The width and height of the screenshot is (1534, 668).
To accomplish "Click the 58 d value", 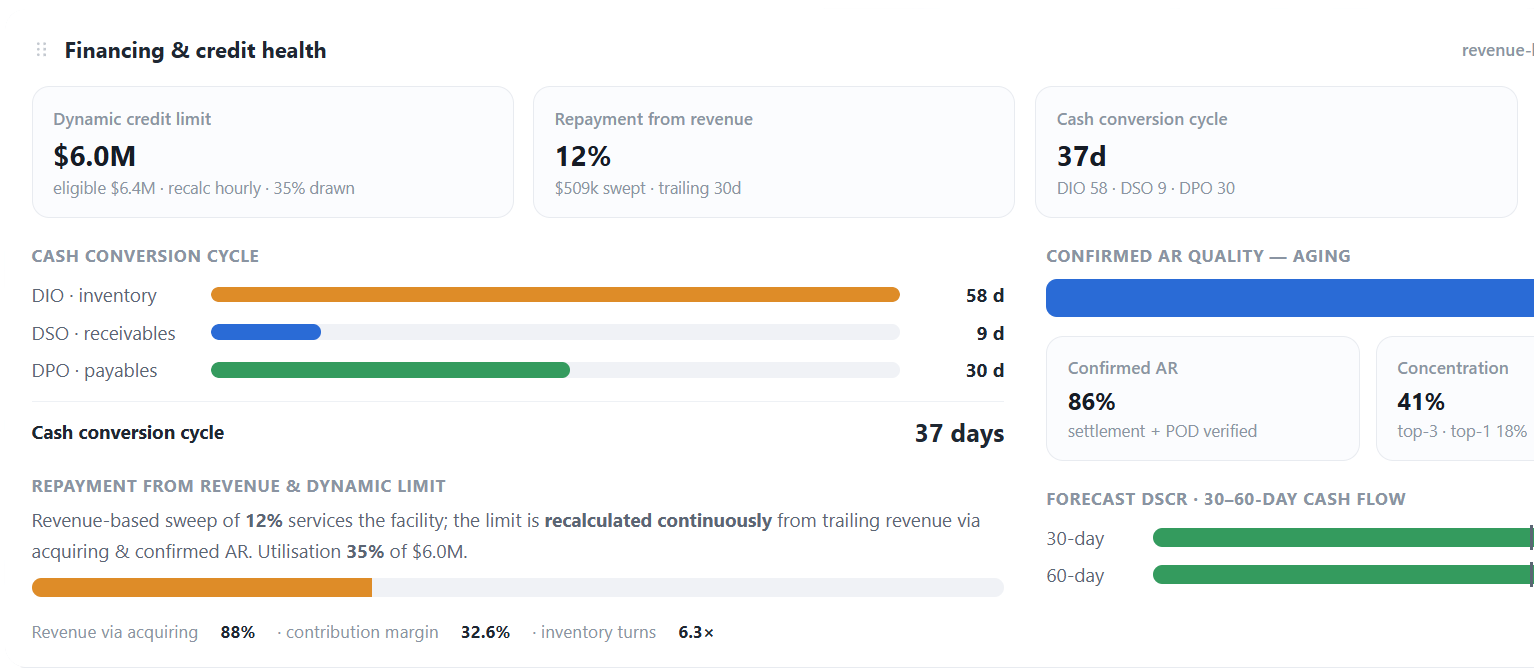I will [985, 296].
